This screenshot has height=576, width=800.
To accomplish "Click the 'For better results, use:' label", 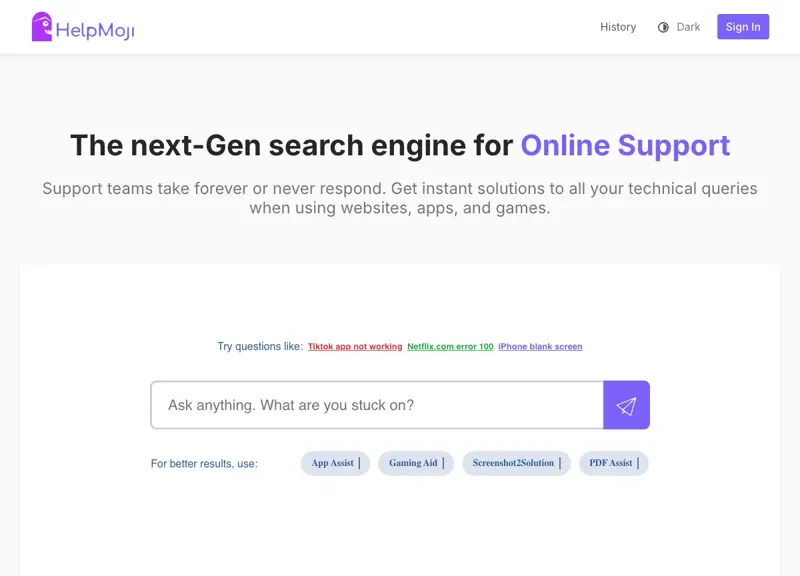I will [x=204, y=464].
